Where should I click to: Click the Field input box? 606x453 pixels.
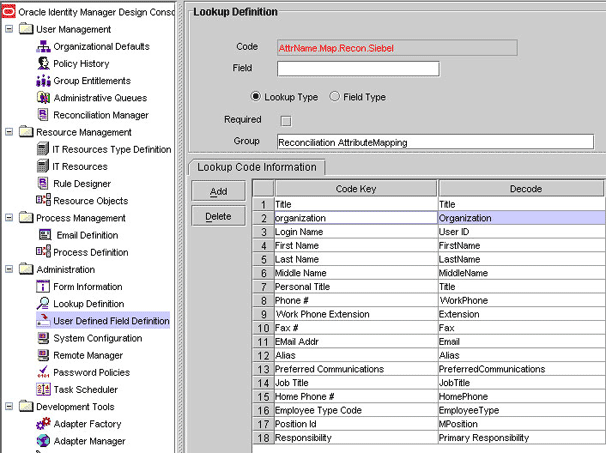(x=358, y=69)
